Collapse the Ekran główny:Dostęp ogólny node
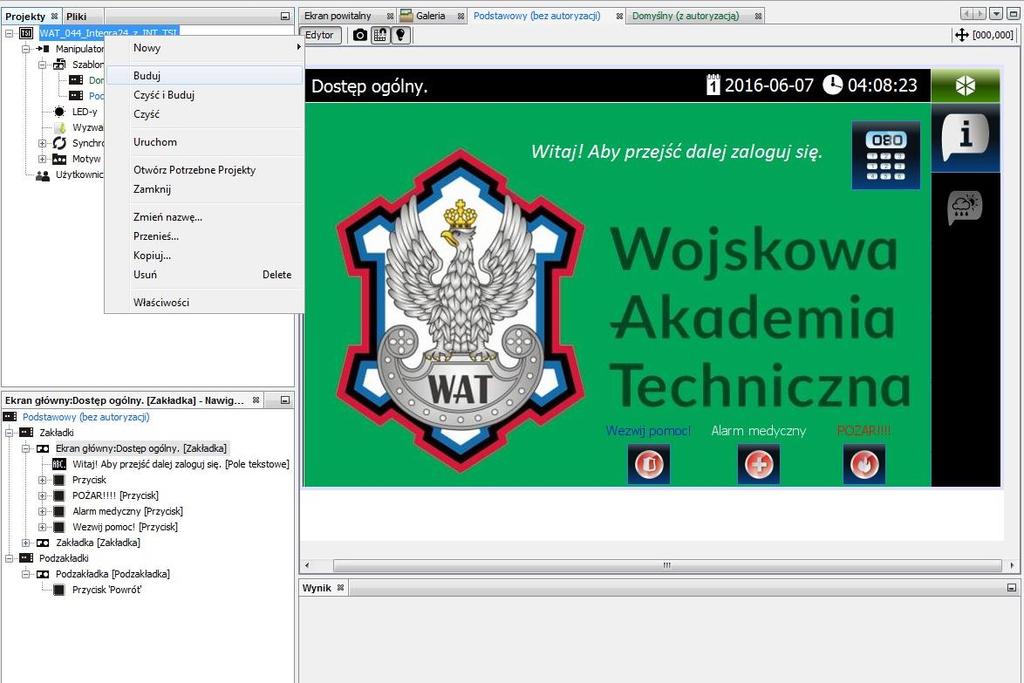The width and height of the screenshot is (1024, 683). (x=25, y=449)
